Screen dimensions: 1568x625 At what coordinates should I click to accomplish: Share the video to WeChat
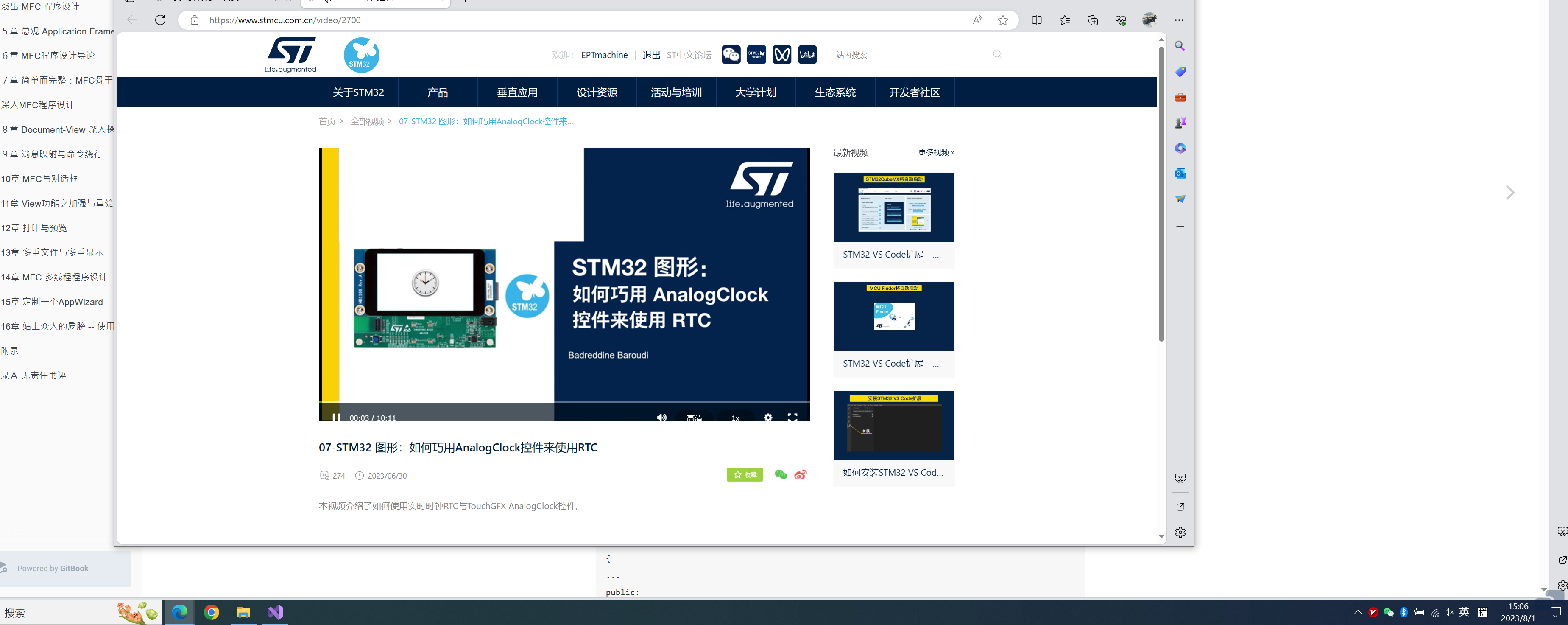coord(780,474)
